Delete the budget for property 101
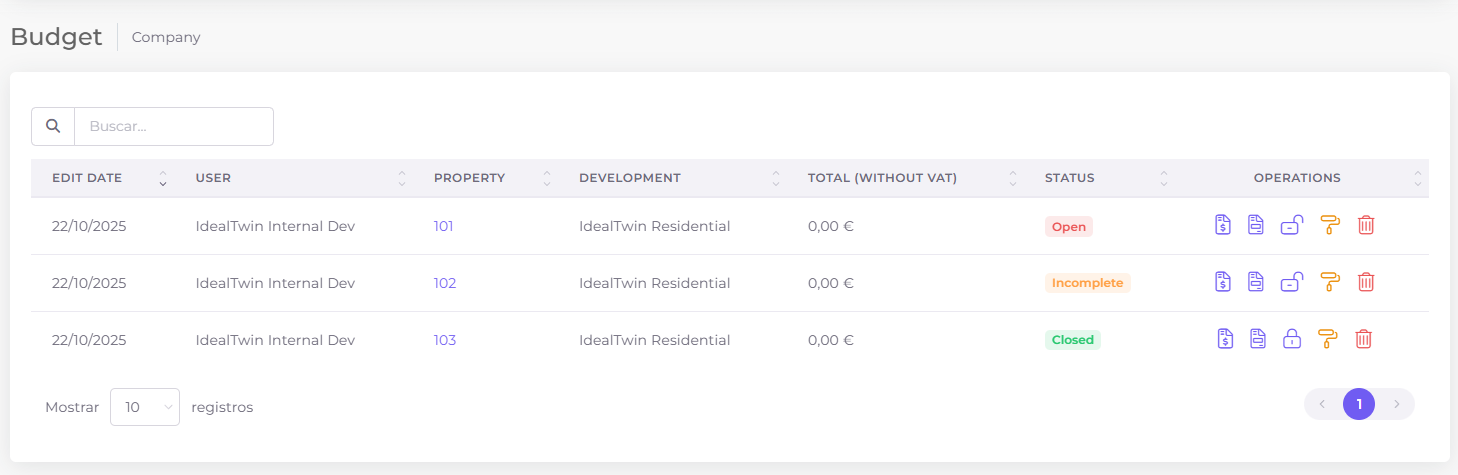Image resolution: width=1458 pixels, height=475 pixels. 1366,225
